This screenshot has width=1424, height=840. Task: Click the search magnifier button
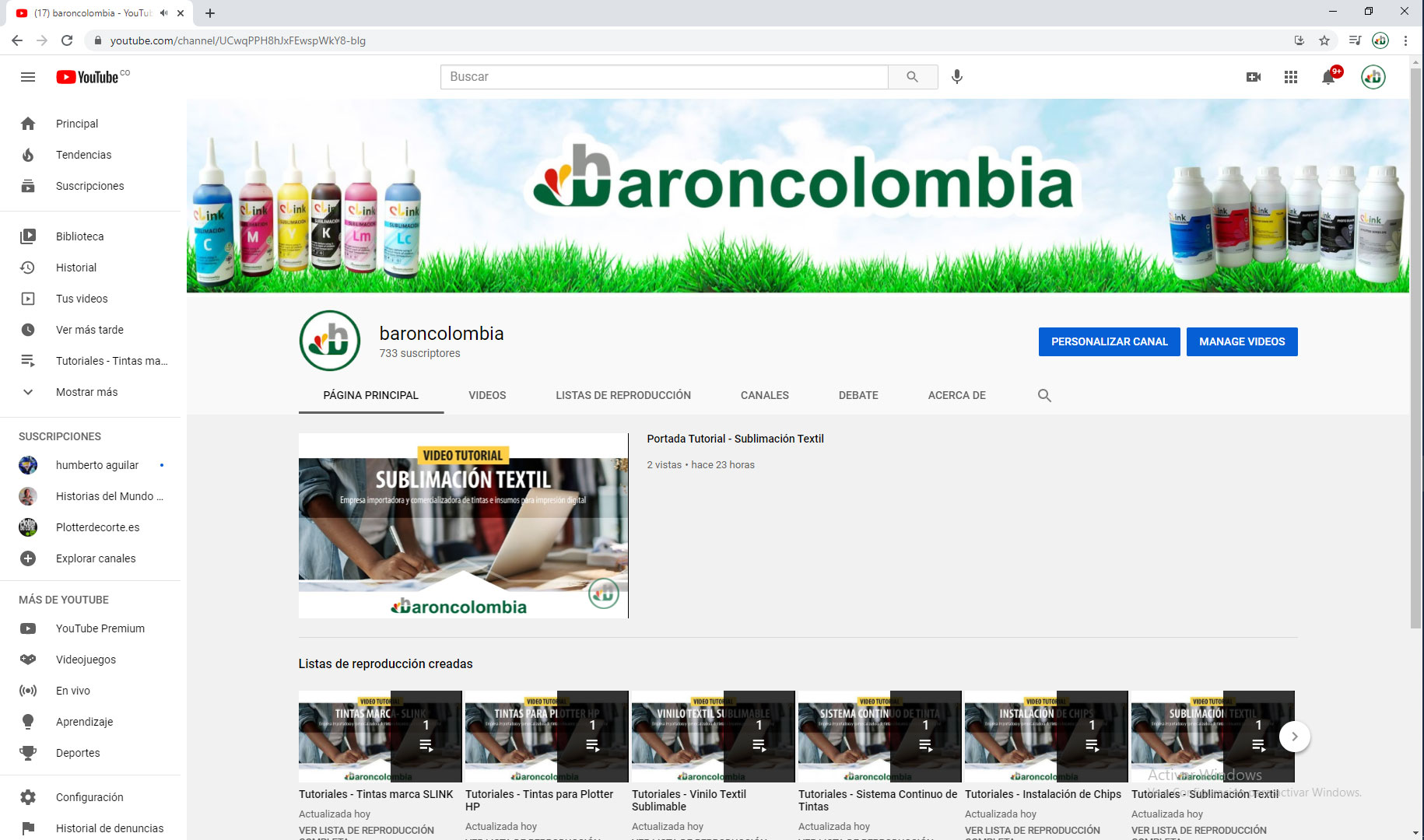coord(912,77)
